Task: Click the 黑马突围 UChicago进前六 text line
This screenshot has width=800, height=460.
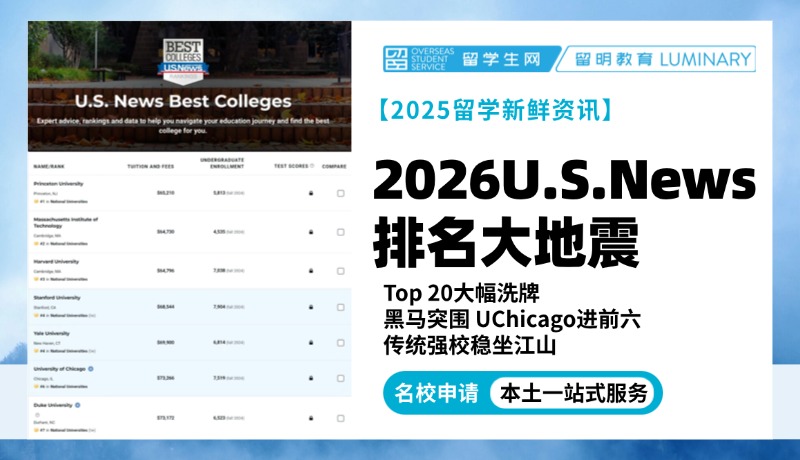Action: (512, 320)
